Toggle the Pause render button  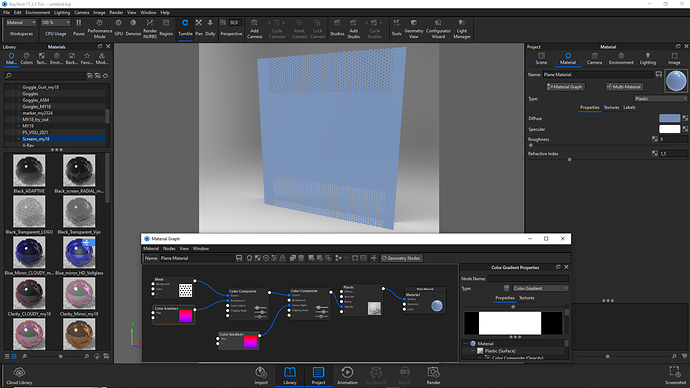coord(78,28)
